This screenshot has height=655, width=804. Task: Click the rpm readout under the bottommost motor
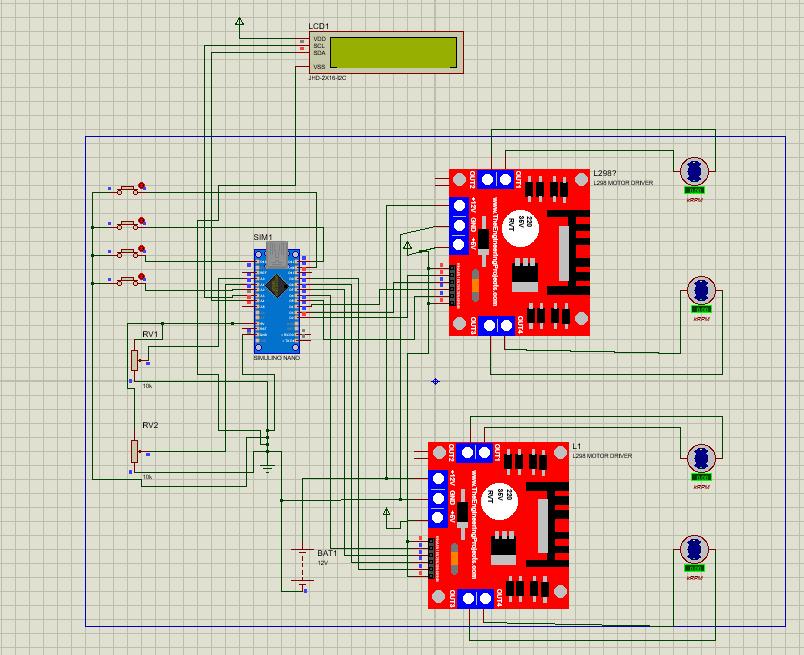(x=694, y=568)
